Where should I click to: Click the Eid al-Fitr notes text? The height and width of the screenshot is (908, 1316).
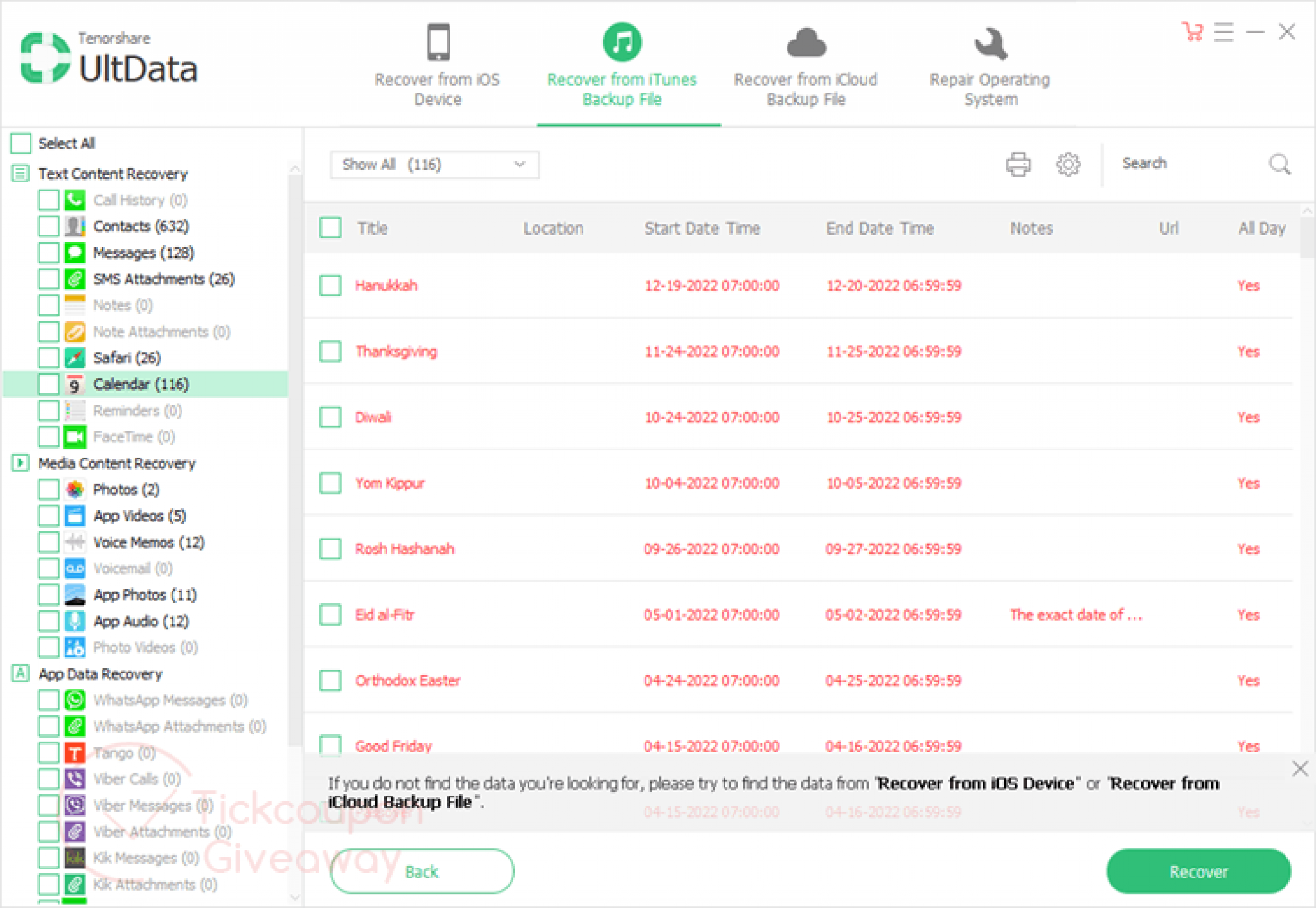click(1076, 615)
